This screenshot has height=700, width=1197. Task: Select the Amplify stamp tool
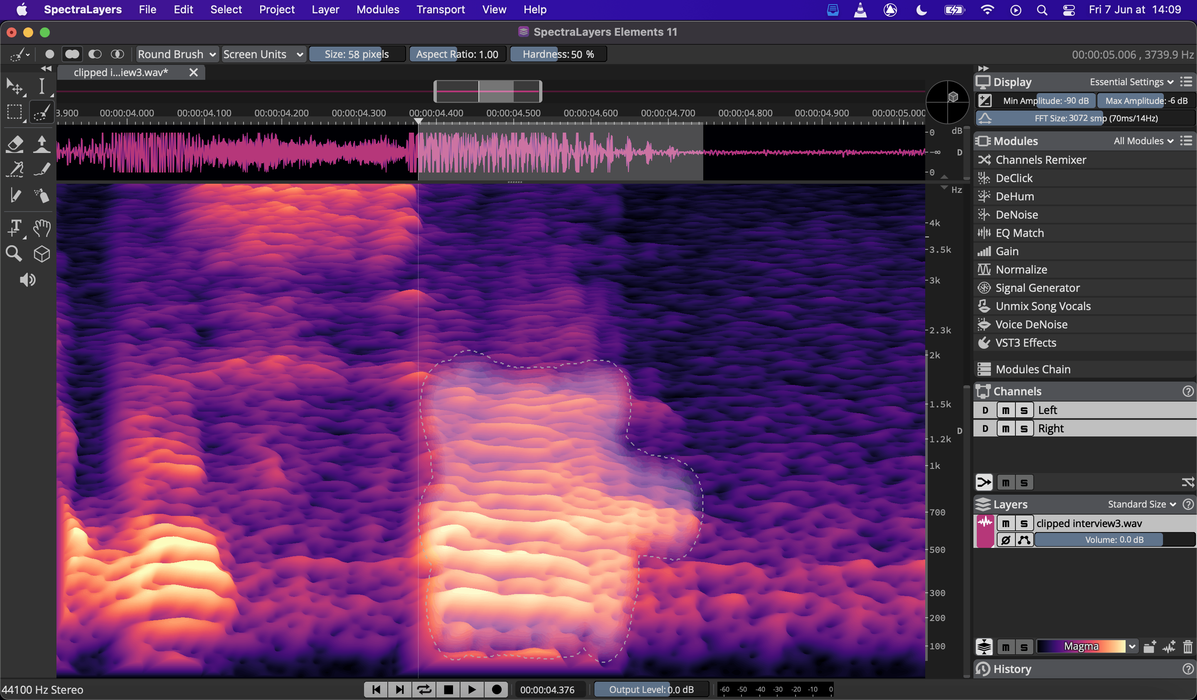(42, 144)
